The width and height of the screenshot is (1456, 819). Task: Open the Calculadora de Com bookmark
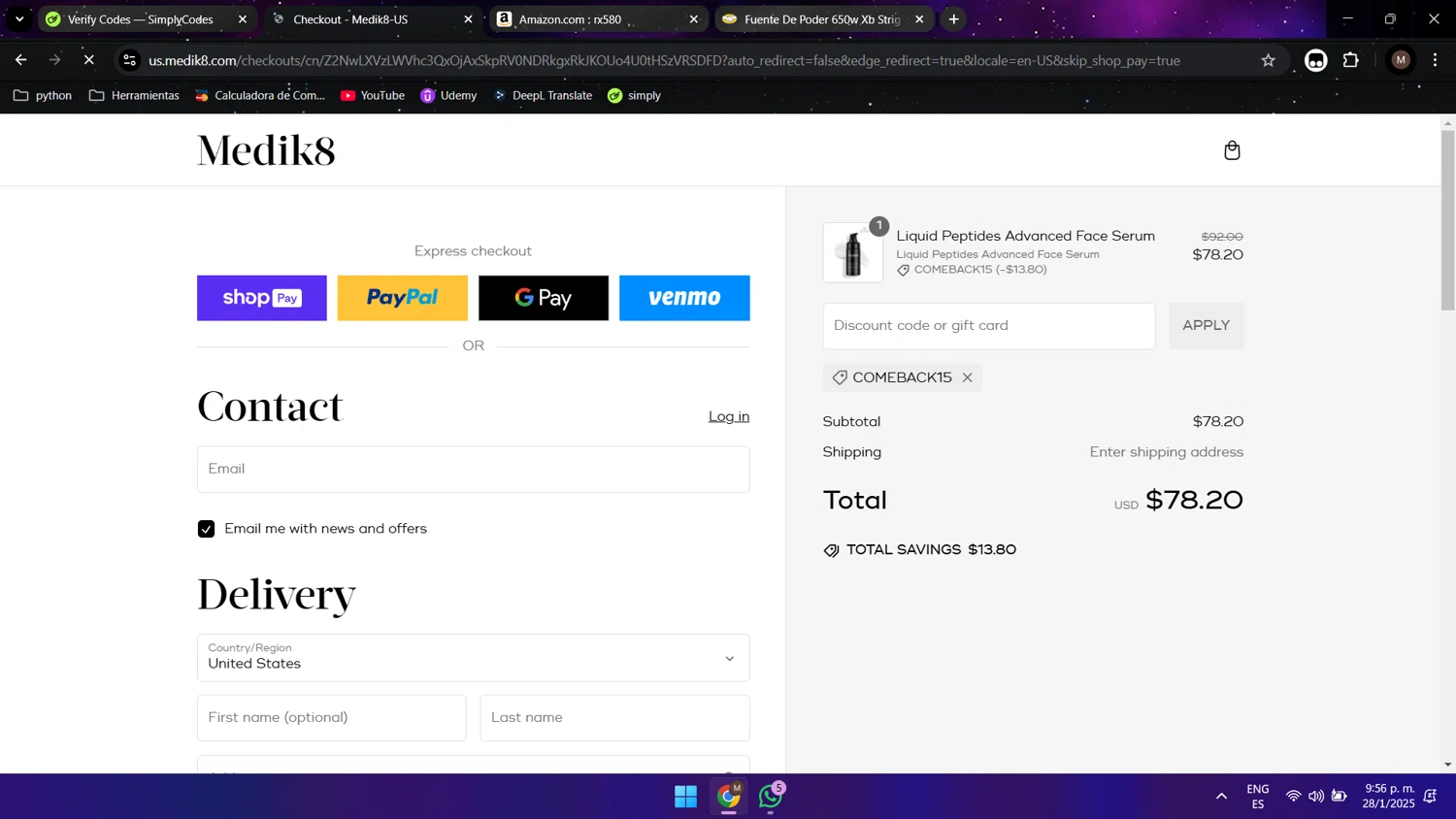(x=260, y=95)
